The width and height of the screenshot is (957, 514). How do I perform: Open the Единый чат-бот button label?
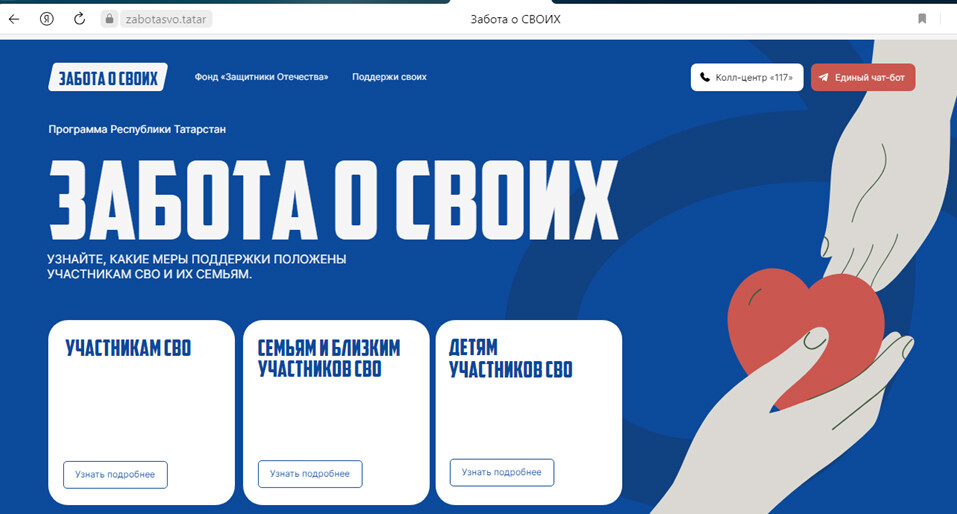[870, 77]
